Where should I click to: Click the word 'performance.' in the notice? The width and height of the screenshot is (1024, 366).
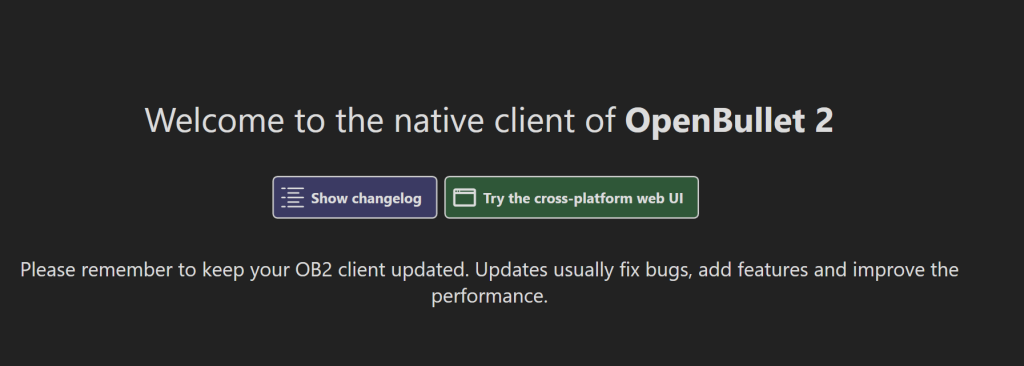tap(489, 297)
